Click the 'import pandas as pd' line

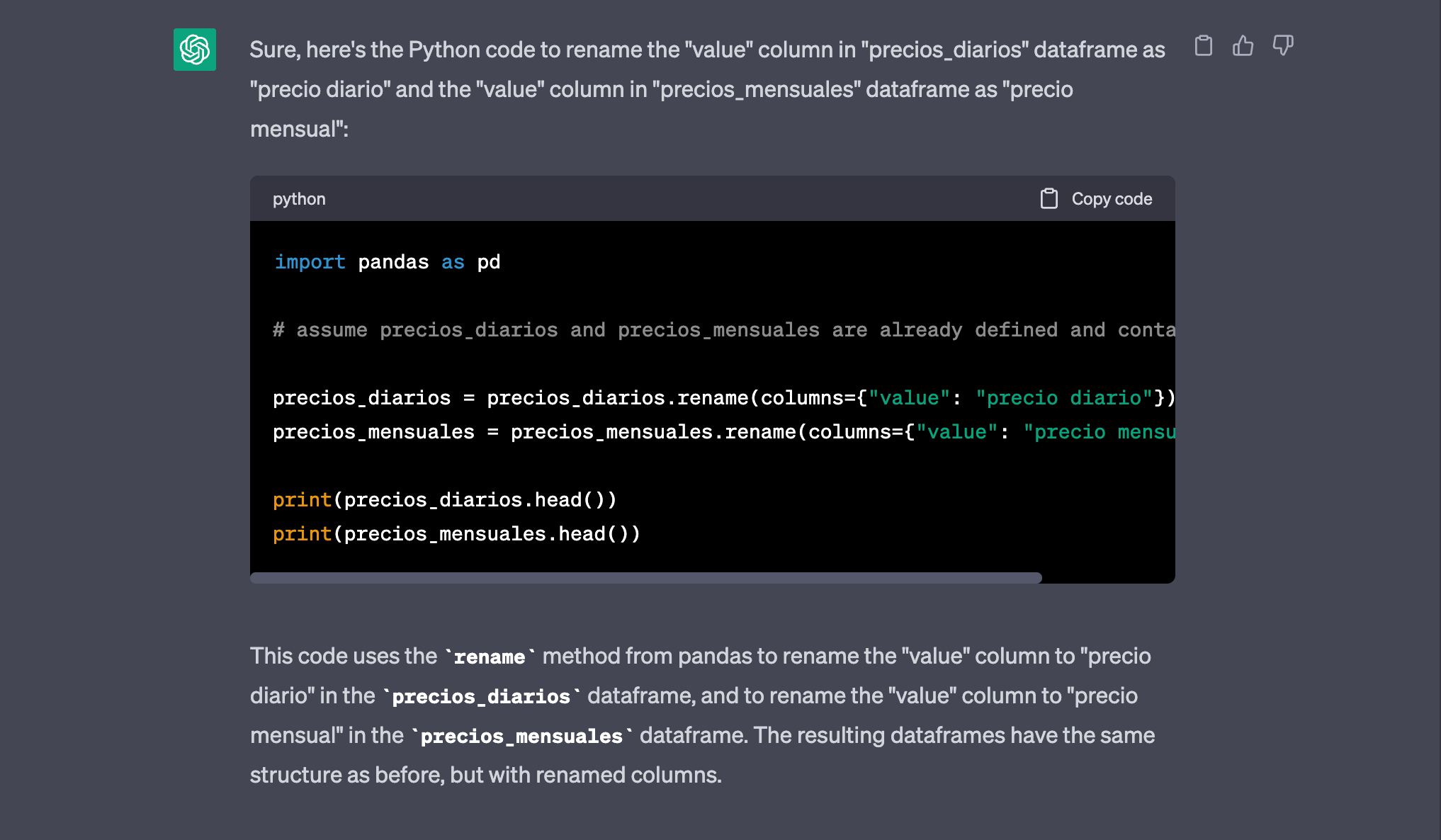(x=387, y=262)
